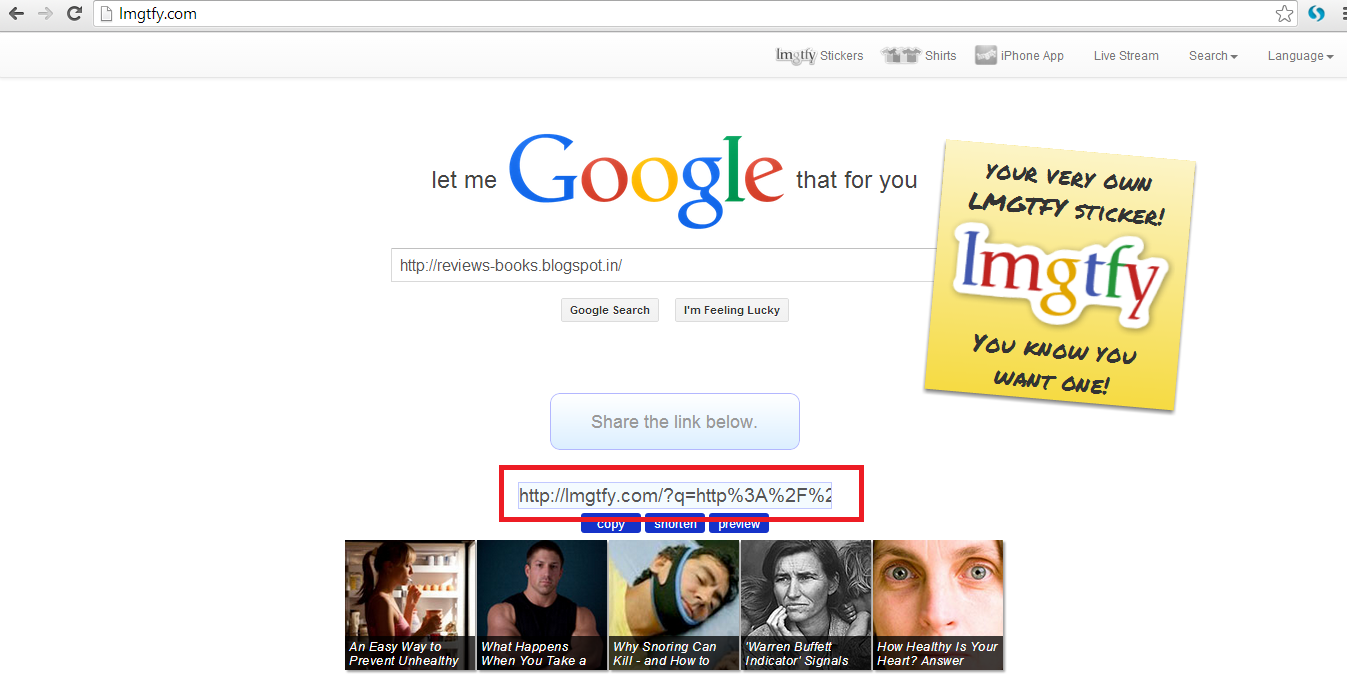This screenshot has height=695, width=1347.
Task: Open the yellow lmgtfy sticker ad
Action: click(x=1060, y=276)
